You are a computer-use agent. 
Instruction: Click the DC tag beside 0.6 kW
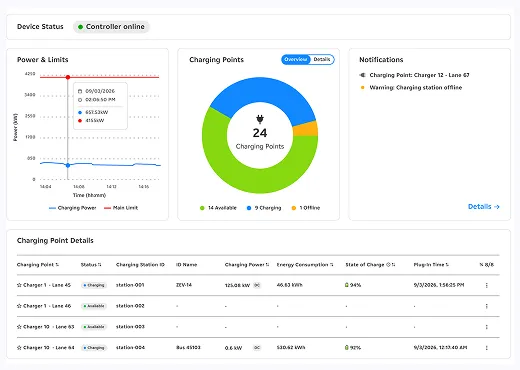[x=257, y=348]
